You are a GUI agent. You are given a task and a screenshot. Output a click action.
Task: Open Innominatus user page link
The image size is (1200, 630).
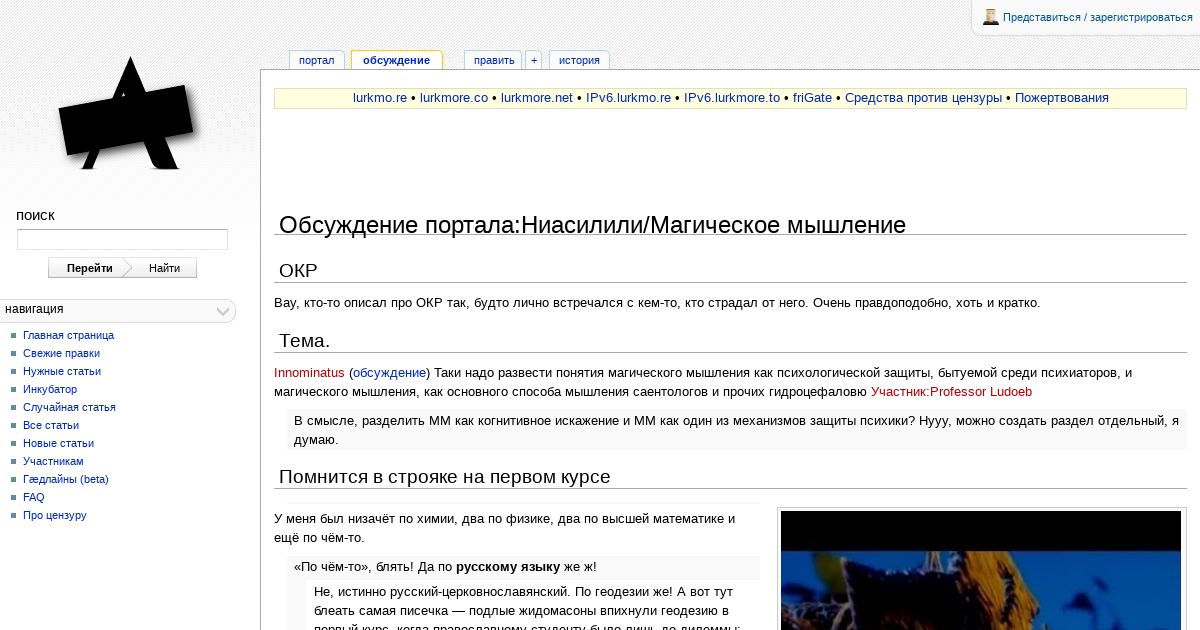click(309, 373)
